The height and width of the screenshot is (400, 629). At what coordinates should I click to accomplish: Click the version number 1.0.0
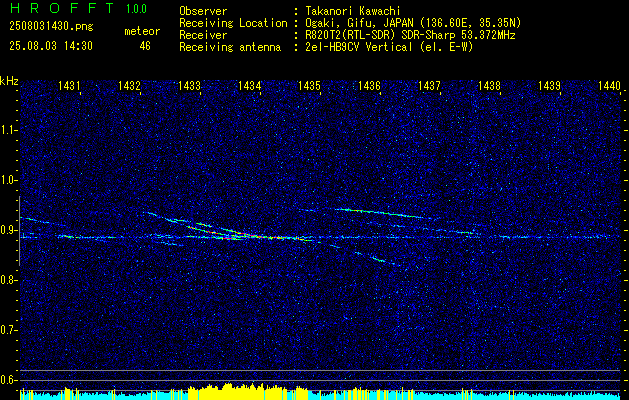coord(136,9)
